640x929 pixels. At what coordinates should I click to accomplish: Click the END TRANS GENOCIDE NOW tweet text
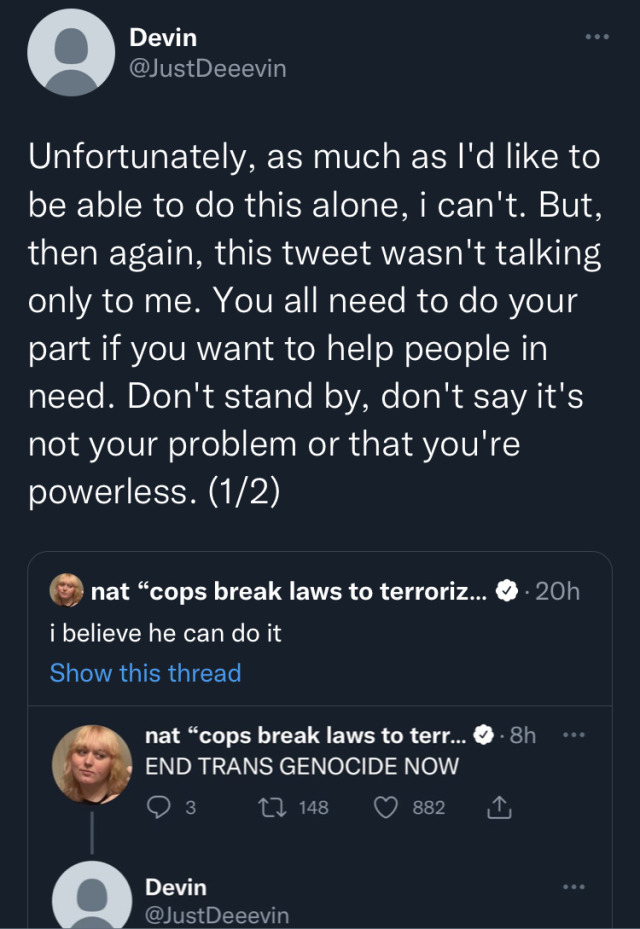point(302,767)
